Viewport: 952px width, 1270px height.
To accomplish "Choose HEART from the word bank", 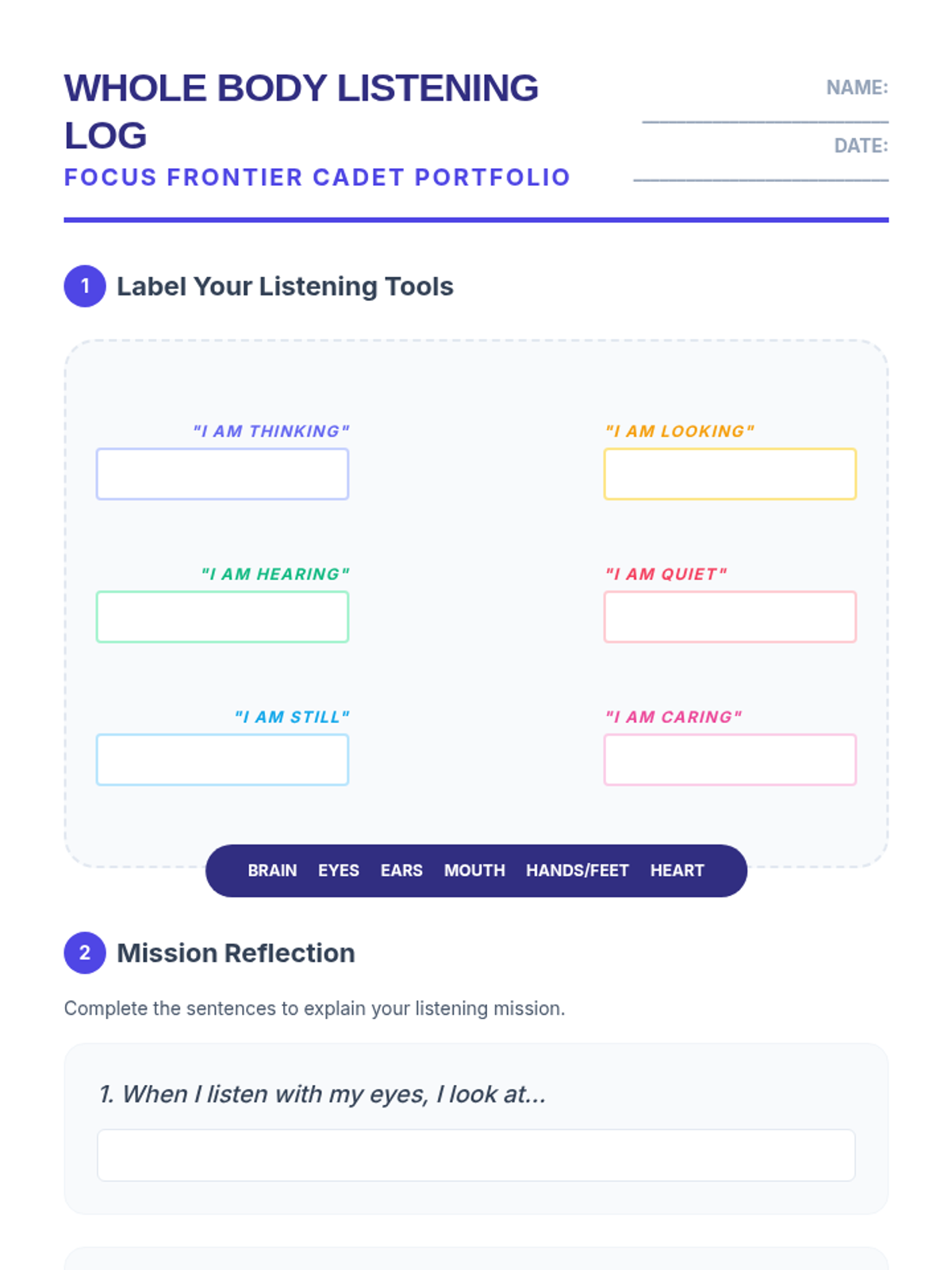I will [x=678, y=871].
